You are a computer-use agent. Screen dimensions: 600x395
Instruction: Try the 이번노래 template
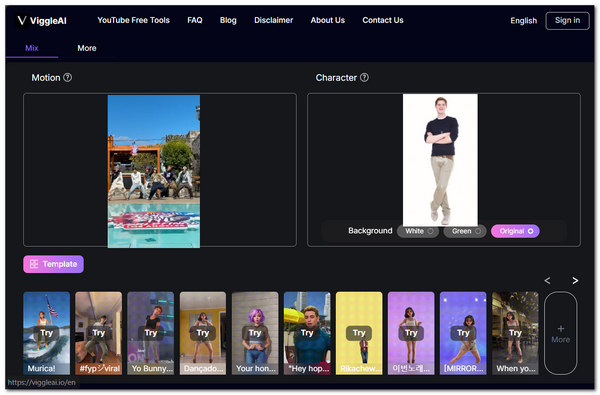click(x=411, y=333)
